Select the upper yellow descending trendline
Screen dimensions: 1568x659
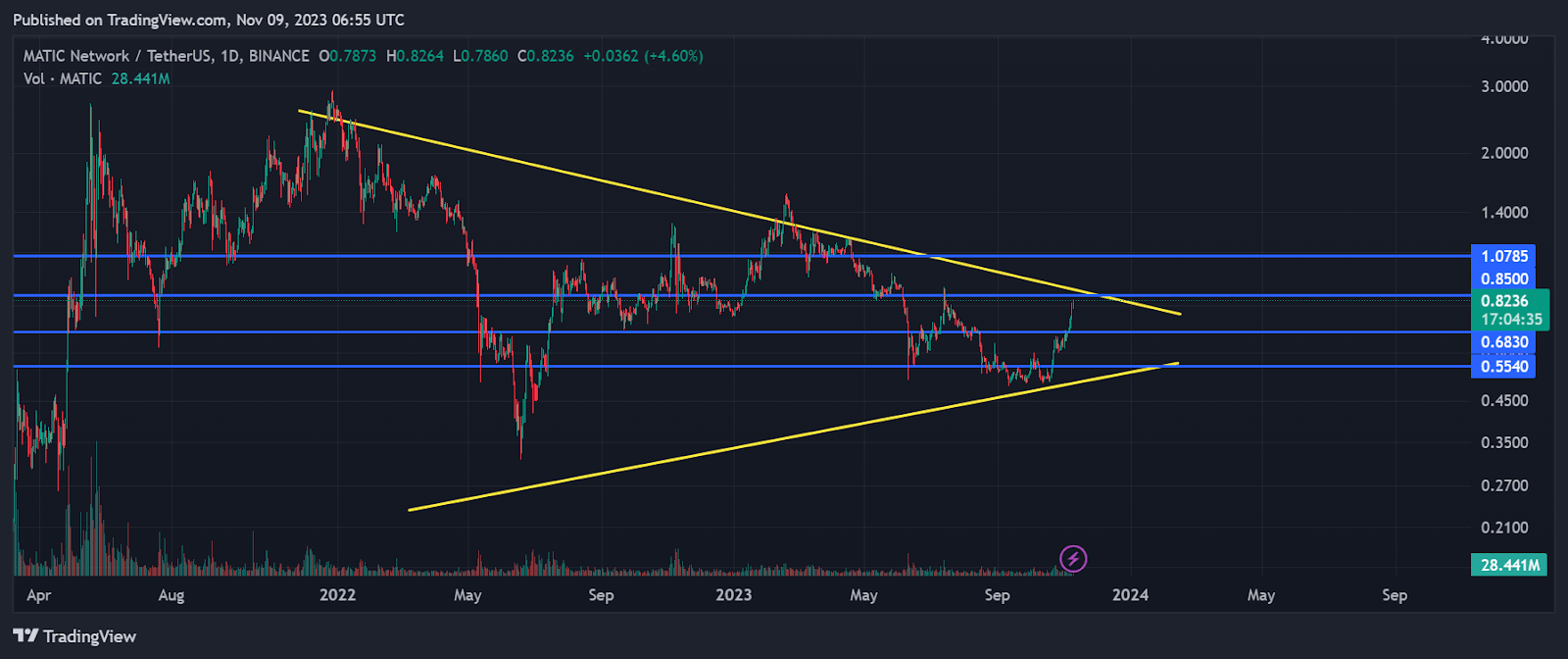[x=740, y=212]
